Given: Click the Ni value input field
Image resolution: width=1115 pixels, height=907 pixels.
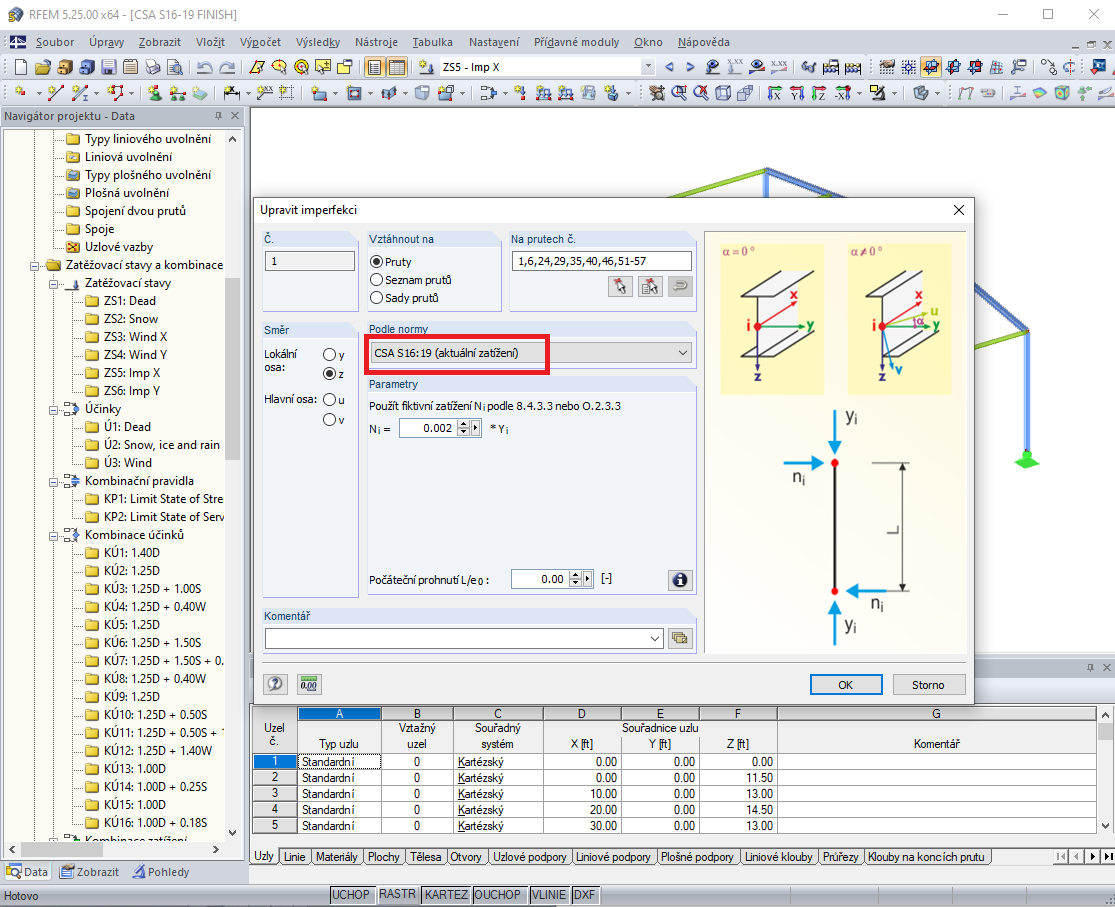Looking at the screenshot, I should pyautogui.click(x=427, y=428).
